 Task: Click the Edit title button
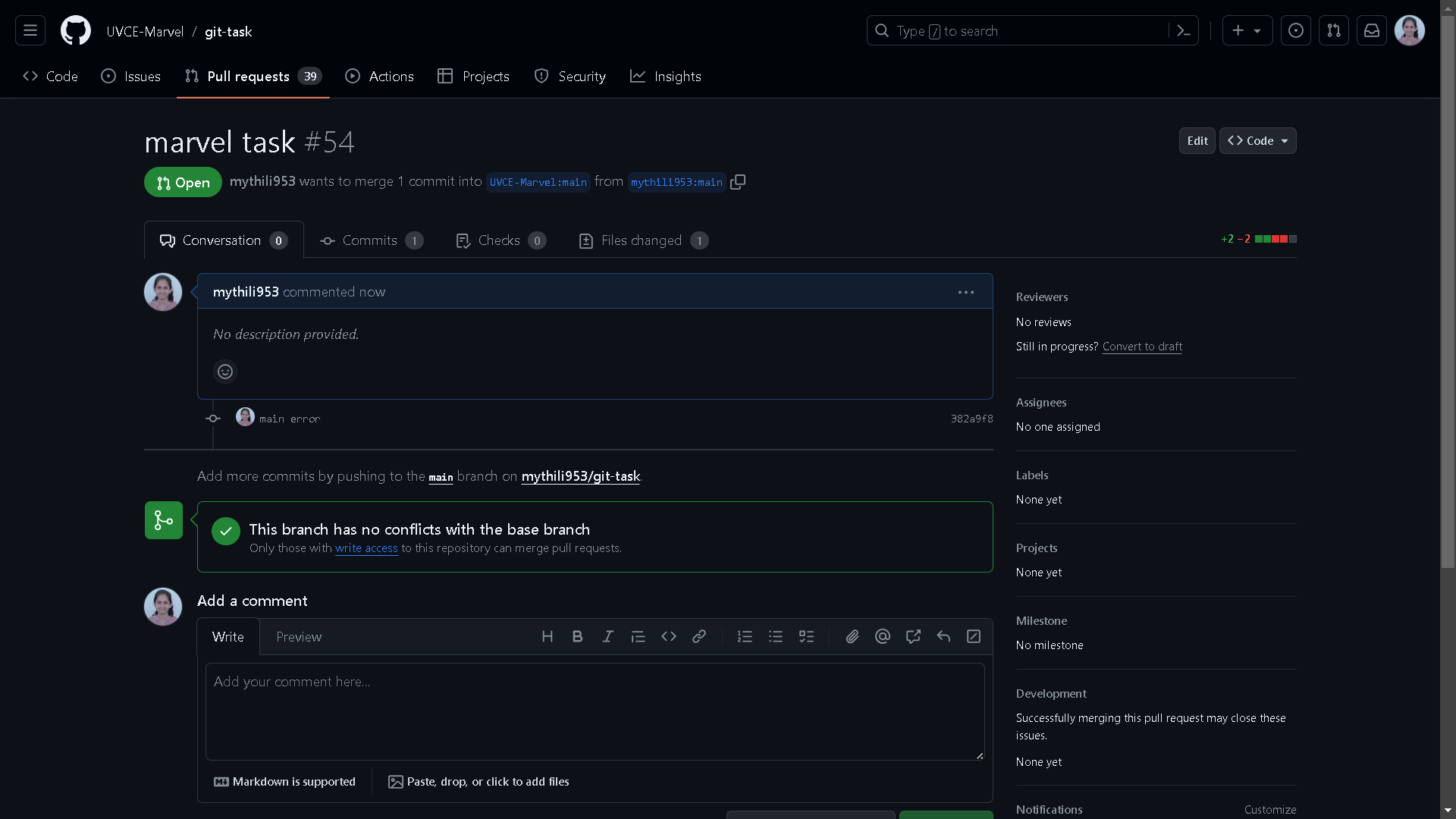point(1197,141)
